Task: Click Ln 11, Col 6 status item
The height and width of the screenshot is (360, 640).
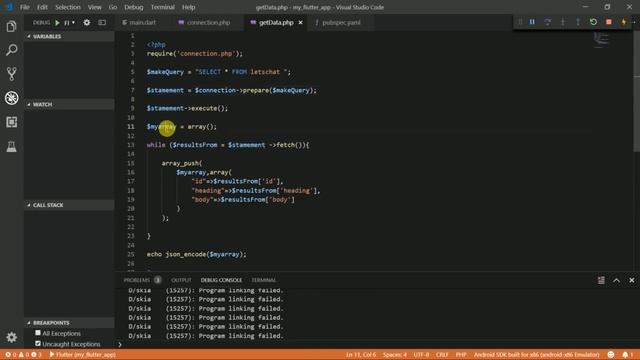Action: [x=361, y=354]
